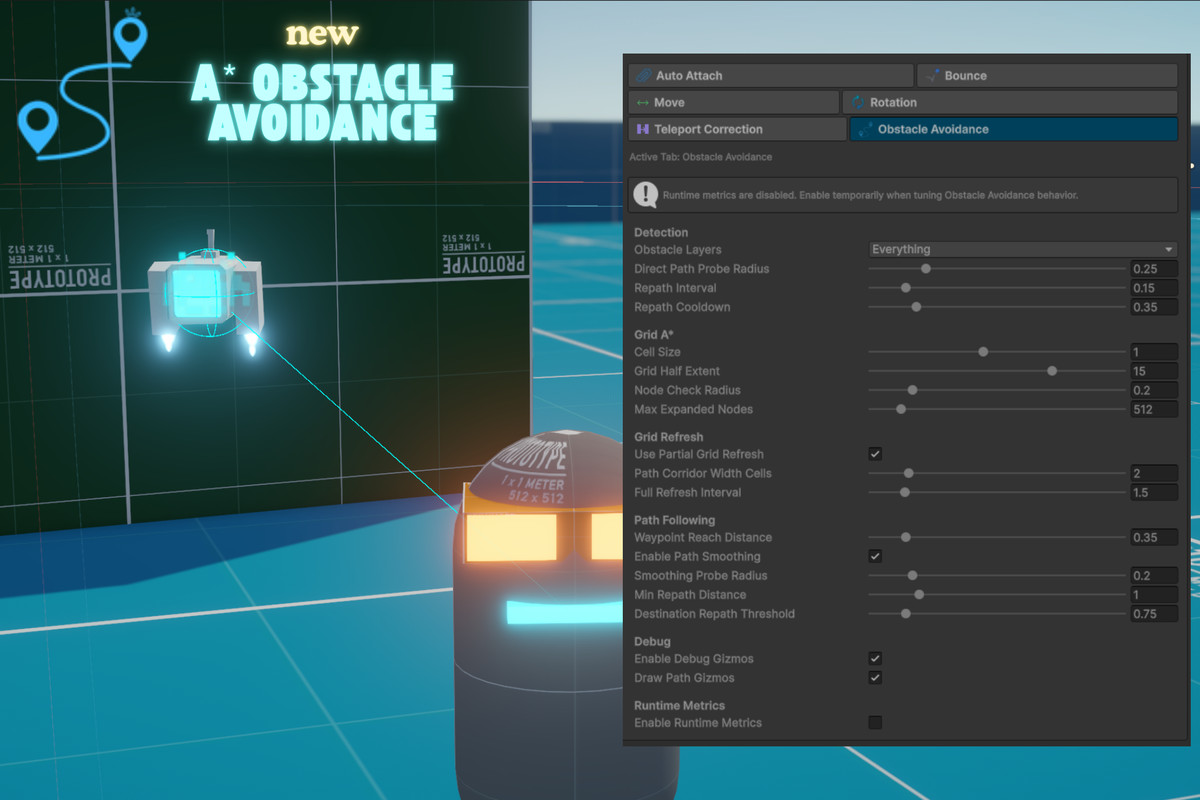The image size is (1200, 800).
Task: Select the Smoothing Probe Radius value field
Action: (x=1154, y=575)
